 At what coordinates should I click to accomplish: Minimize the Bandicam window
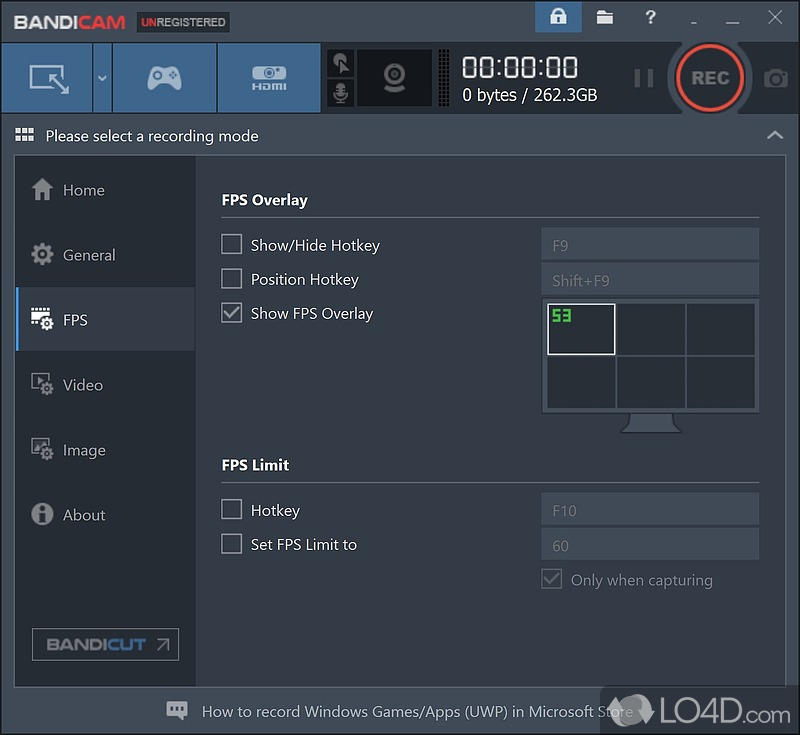pyautogui.click(x=733, y=22)
